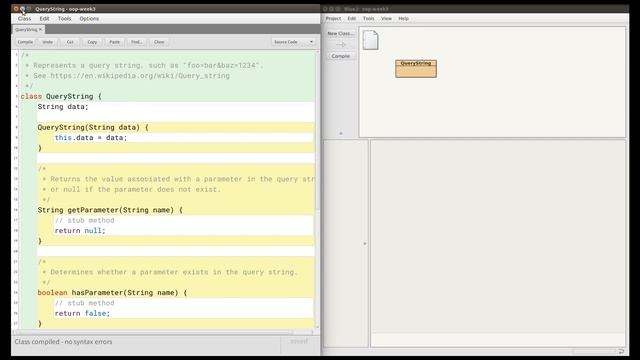Image resolution: width=640 pixels, height=360 pixels.
Task: Click New Class... in BlueJ main window
Action: point(341,33)
